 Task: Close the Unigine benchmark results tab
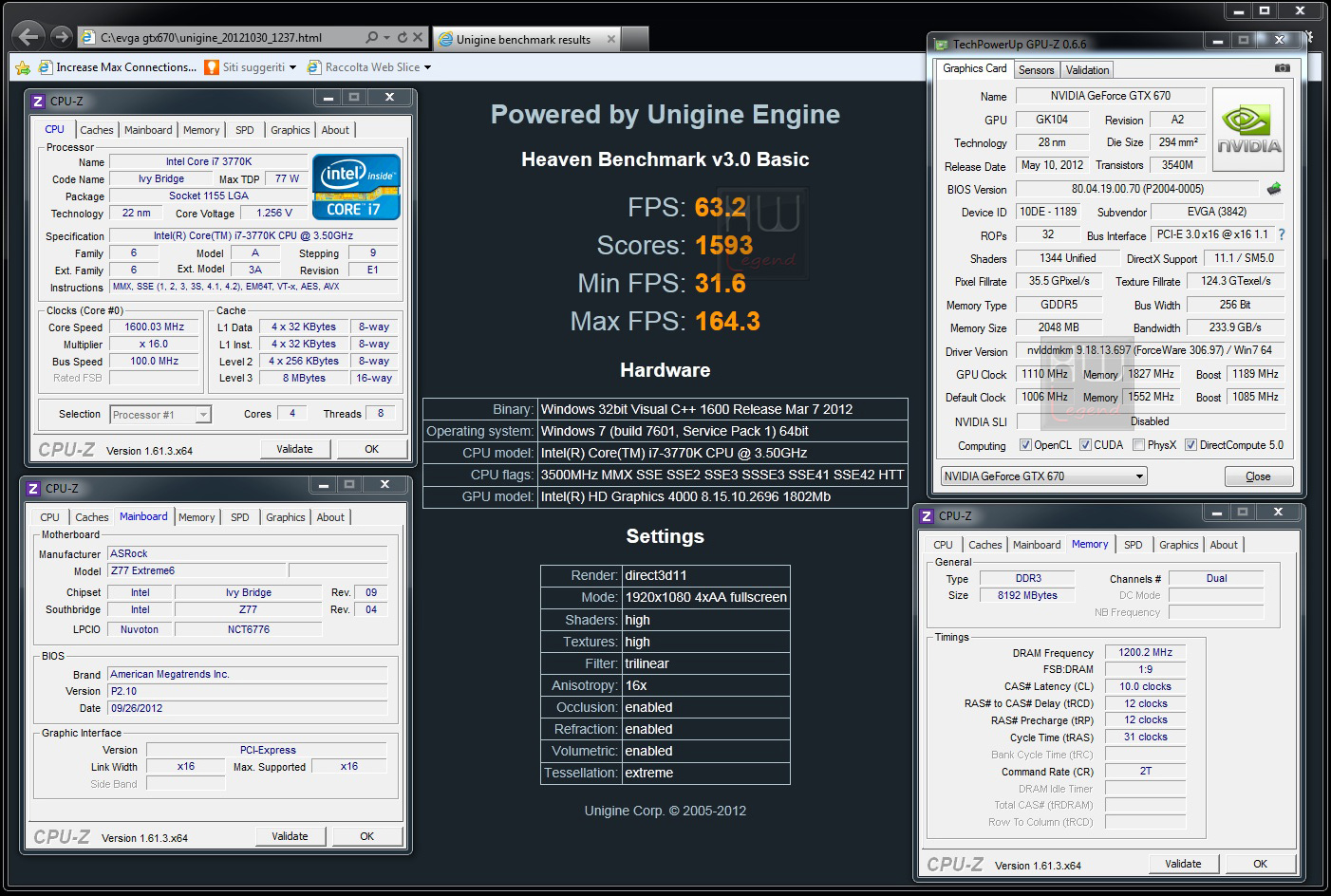pyautogui.click(x=611, y=39)
